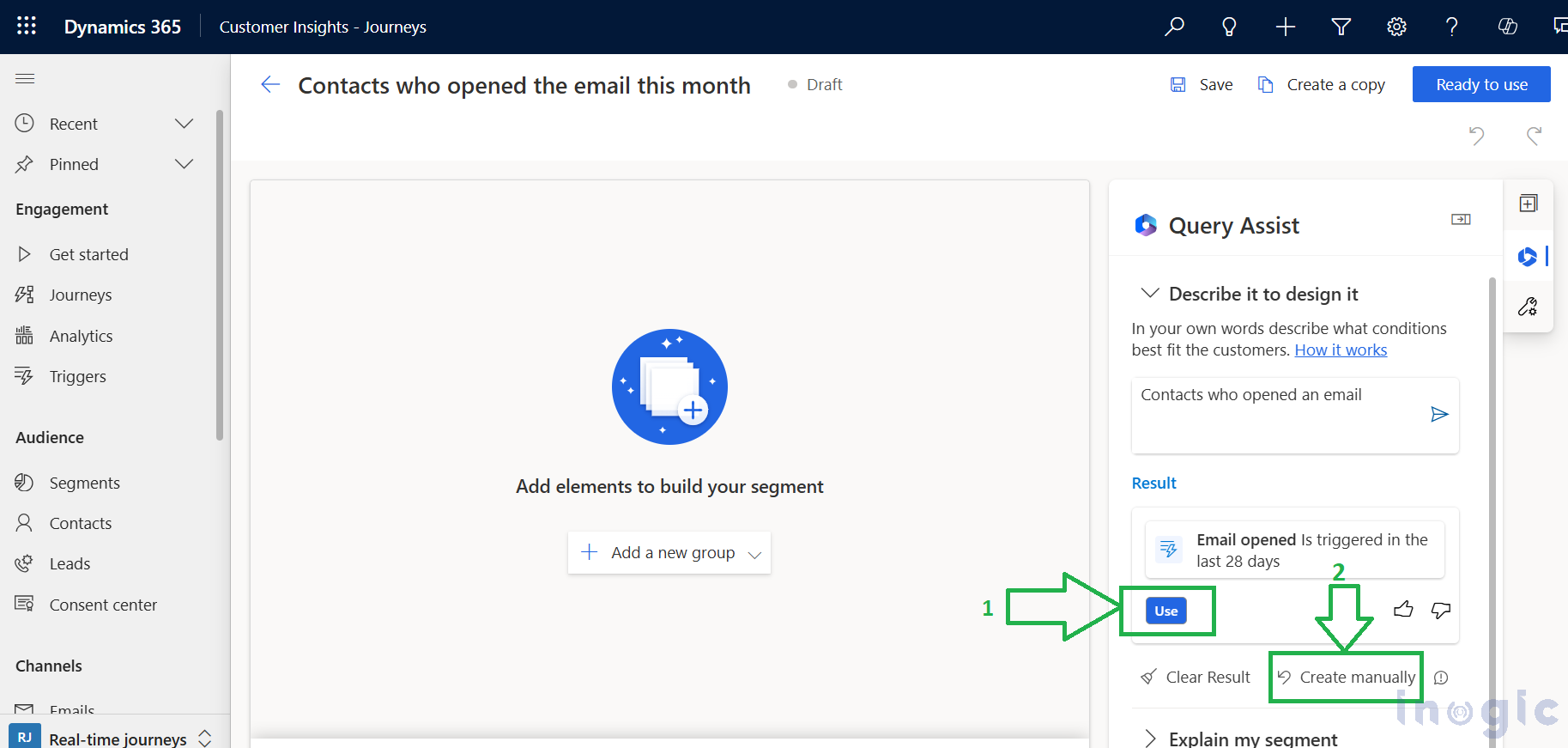Image resolution: width=1568 pixels, height=748 pixels.
Task: Open the settings gear icon
Action: tap(1396, 27)
